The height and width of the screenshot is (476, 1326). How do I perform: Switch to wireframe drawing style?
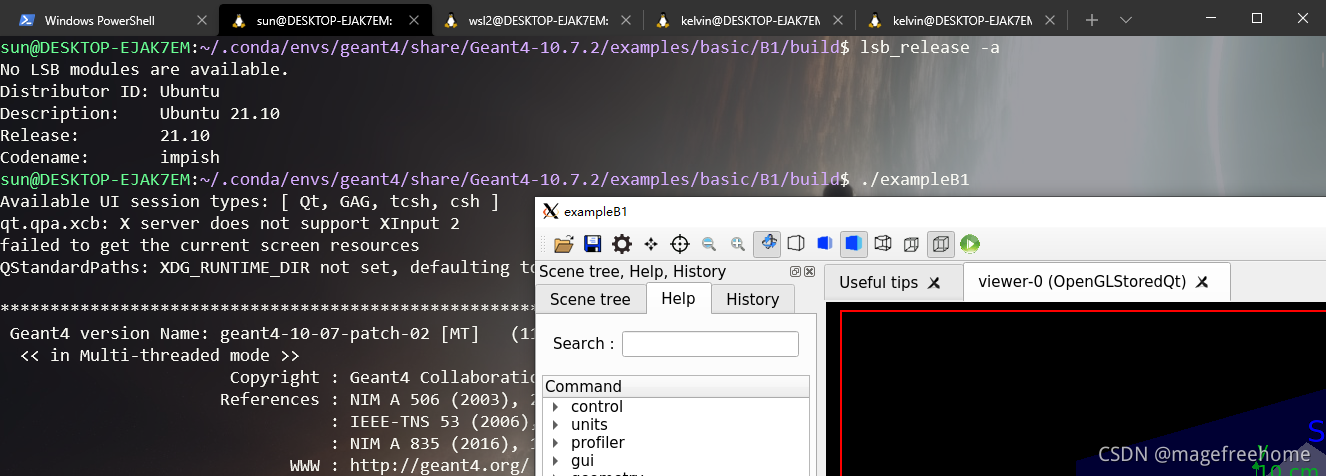883,244
